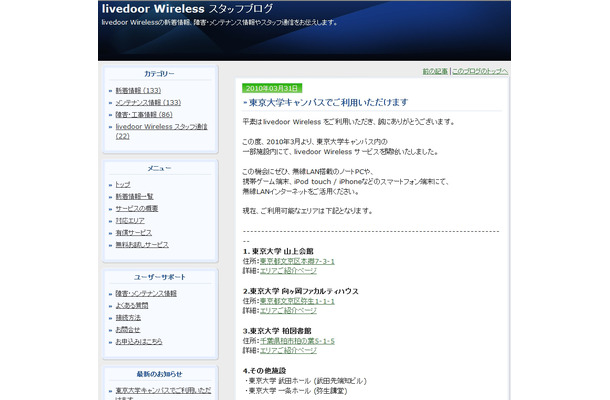610x400 pixels.
Task: Open article title 東京大学キャンパスでご利用いただけます
Action: click(x=328, y=103)
